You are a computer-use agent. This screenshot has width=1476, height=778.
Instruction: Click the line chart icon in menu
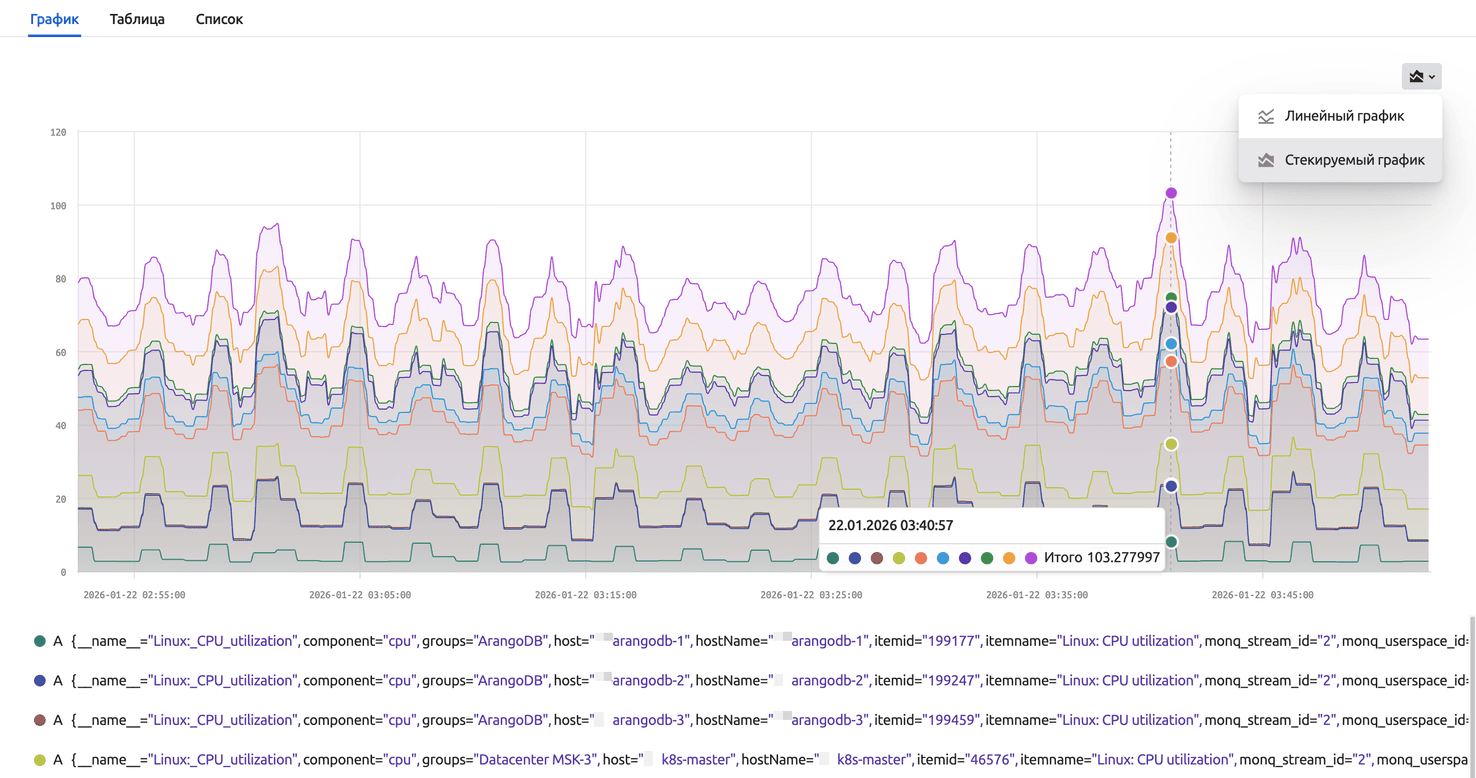pyautogui.click(x=1266, y=116)
